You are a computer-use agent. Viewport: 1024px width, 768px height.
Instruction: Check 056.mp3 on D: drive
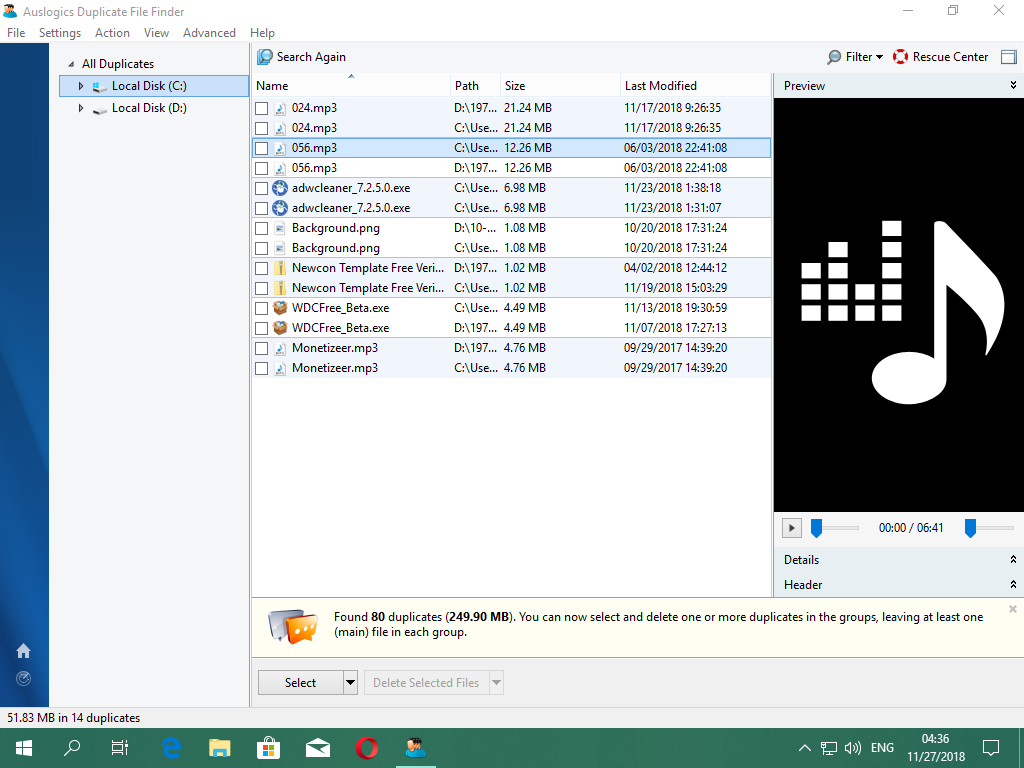click(261, 168)
